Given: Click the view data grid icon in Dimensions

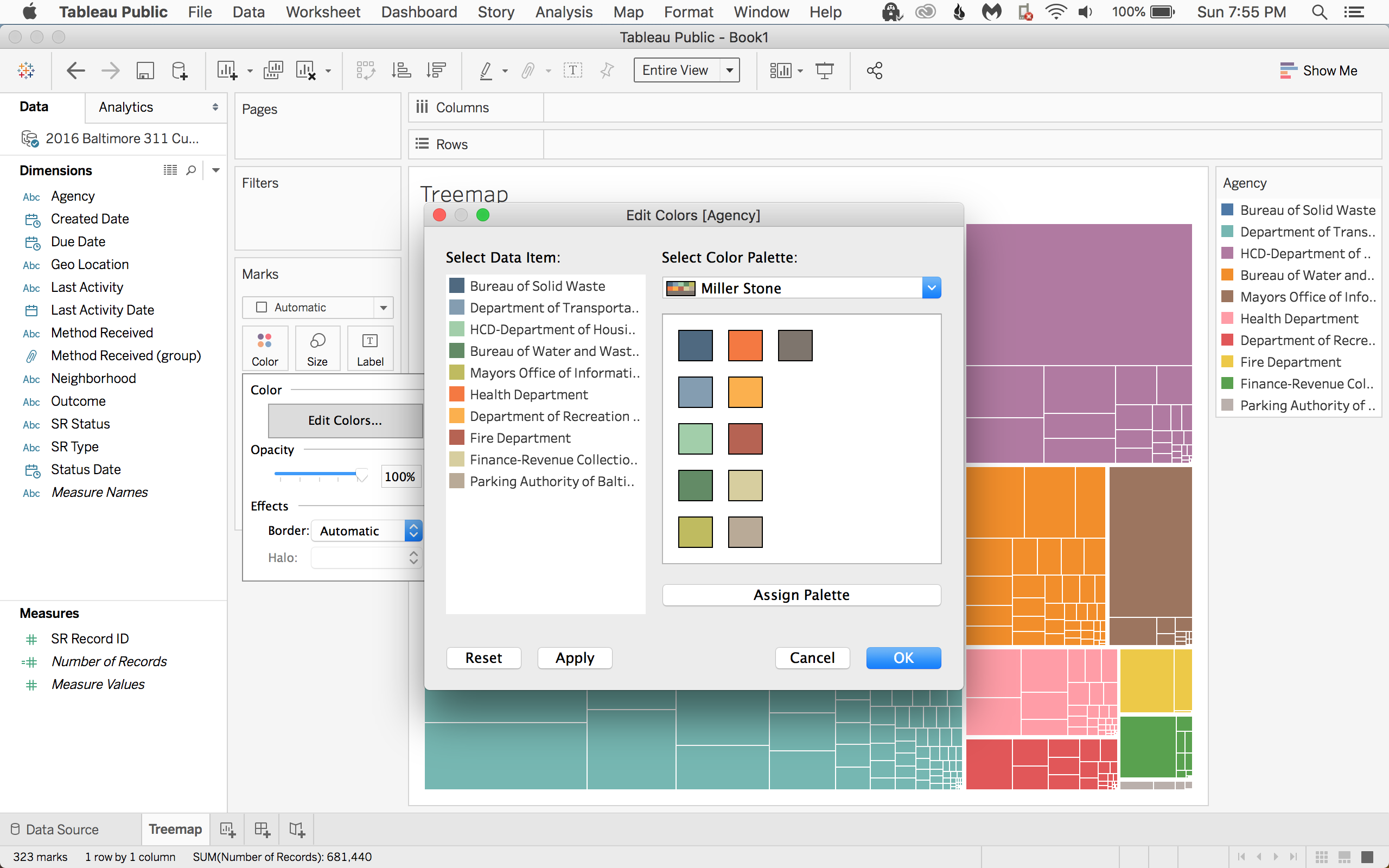Looking at the screenshot, I should click(170, 170).
